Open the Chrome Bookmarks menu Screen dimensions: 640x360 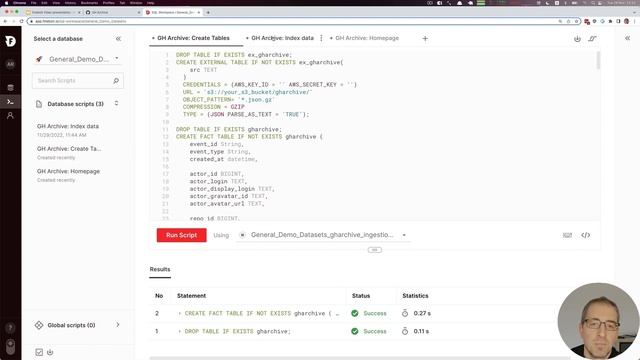pos(89,2)
